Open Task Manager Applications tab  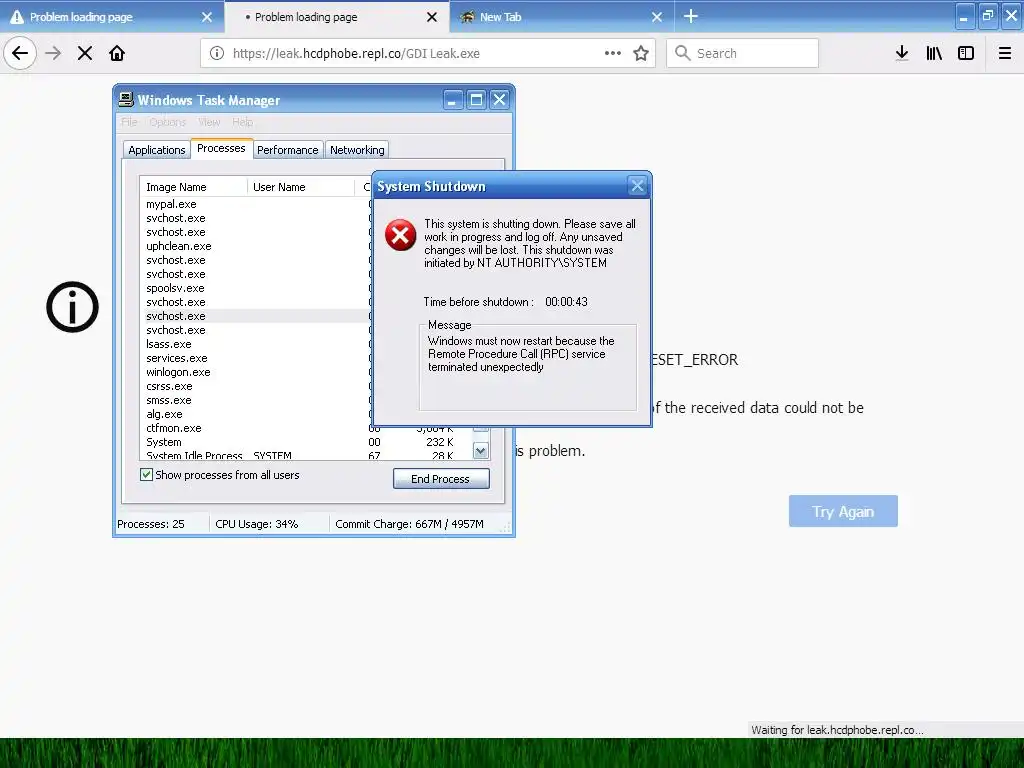click(x=157, y=150)
